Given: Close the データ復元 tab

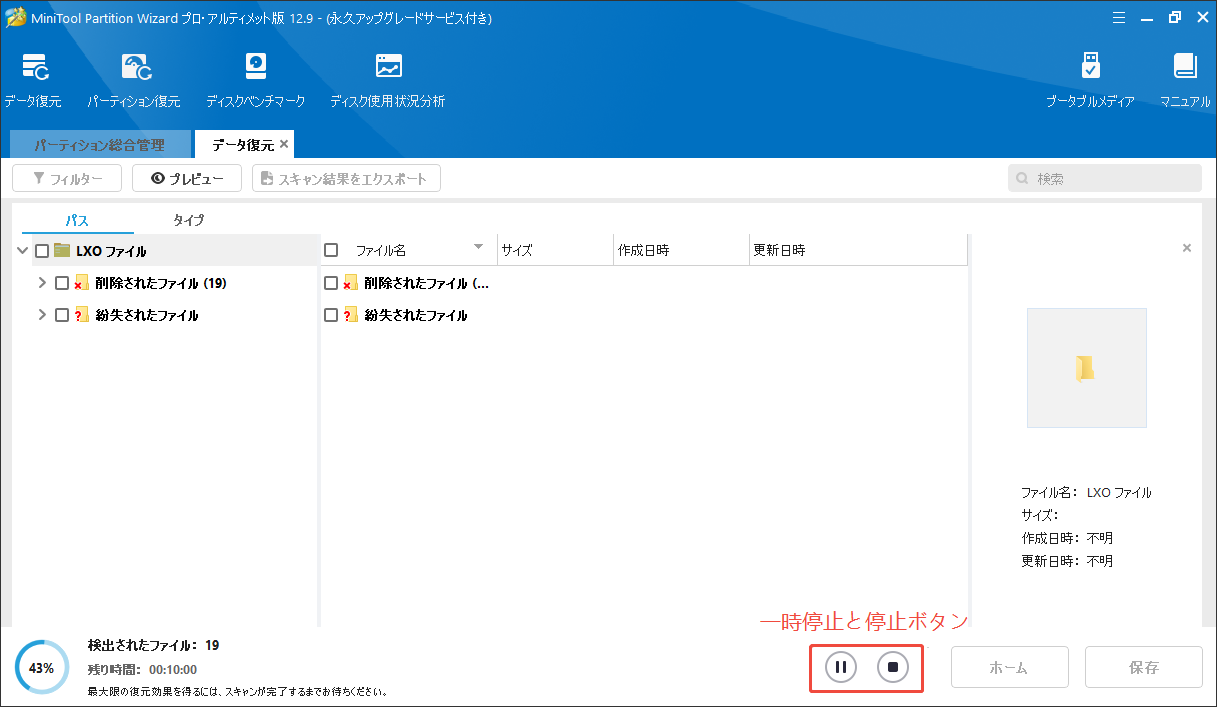Looking at the screenshot, I should 284,145.
